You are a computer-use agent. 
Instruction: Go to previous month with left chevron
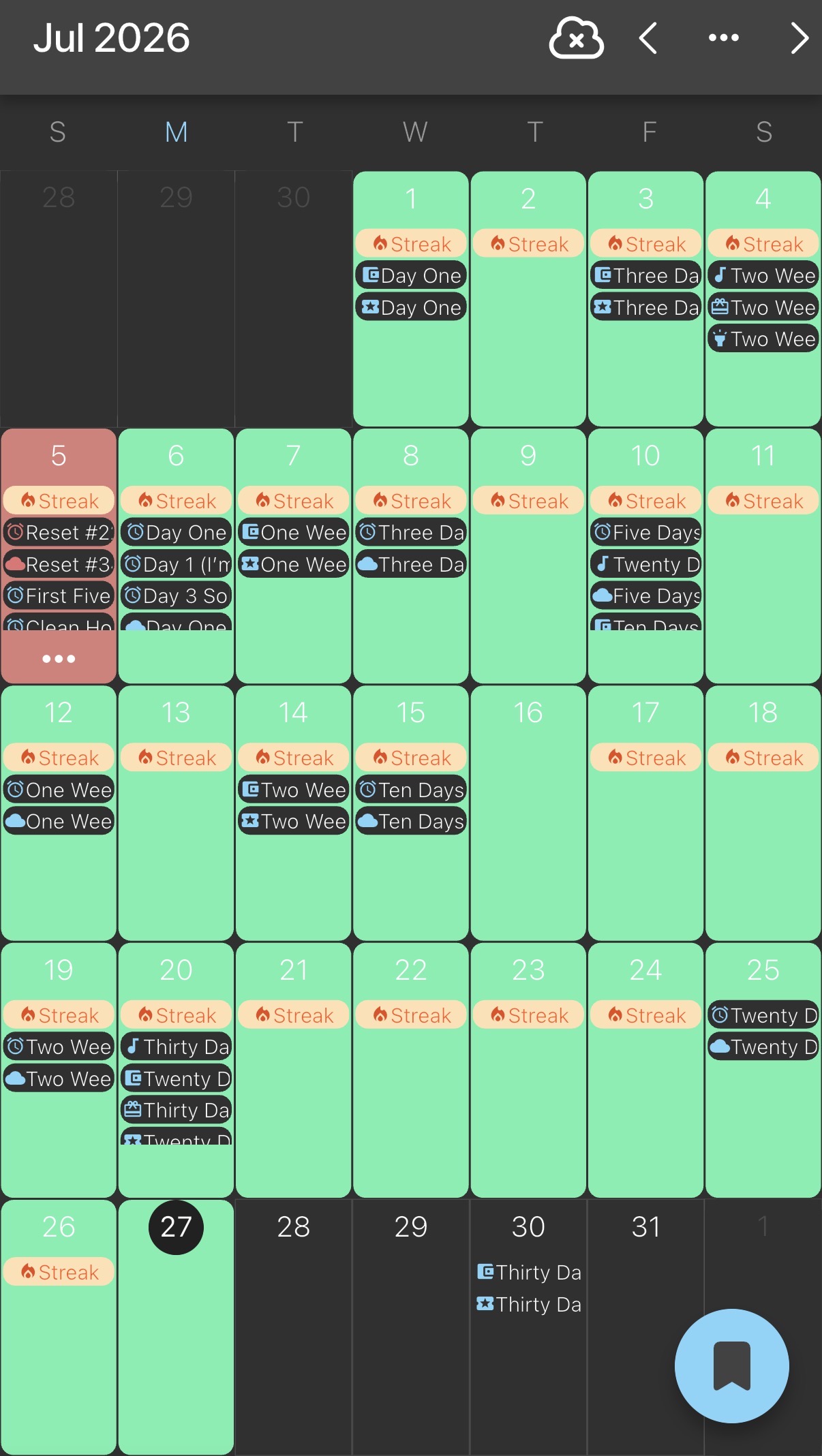pos(648,38)
